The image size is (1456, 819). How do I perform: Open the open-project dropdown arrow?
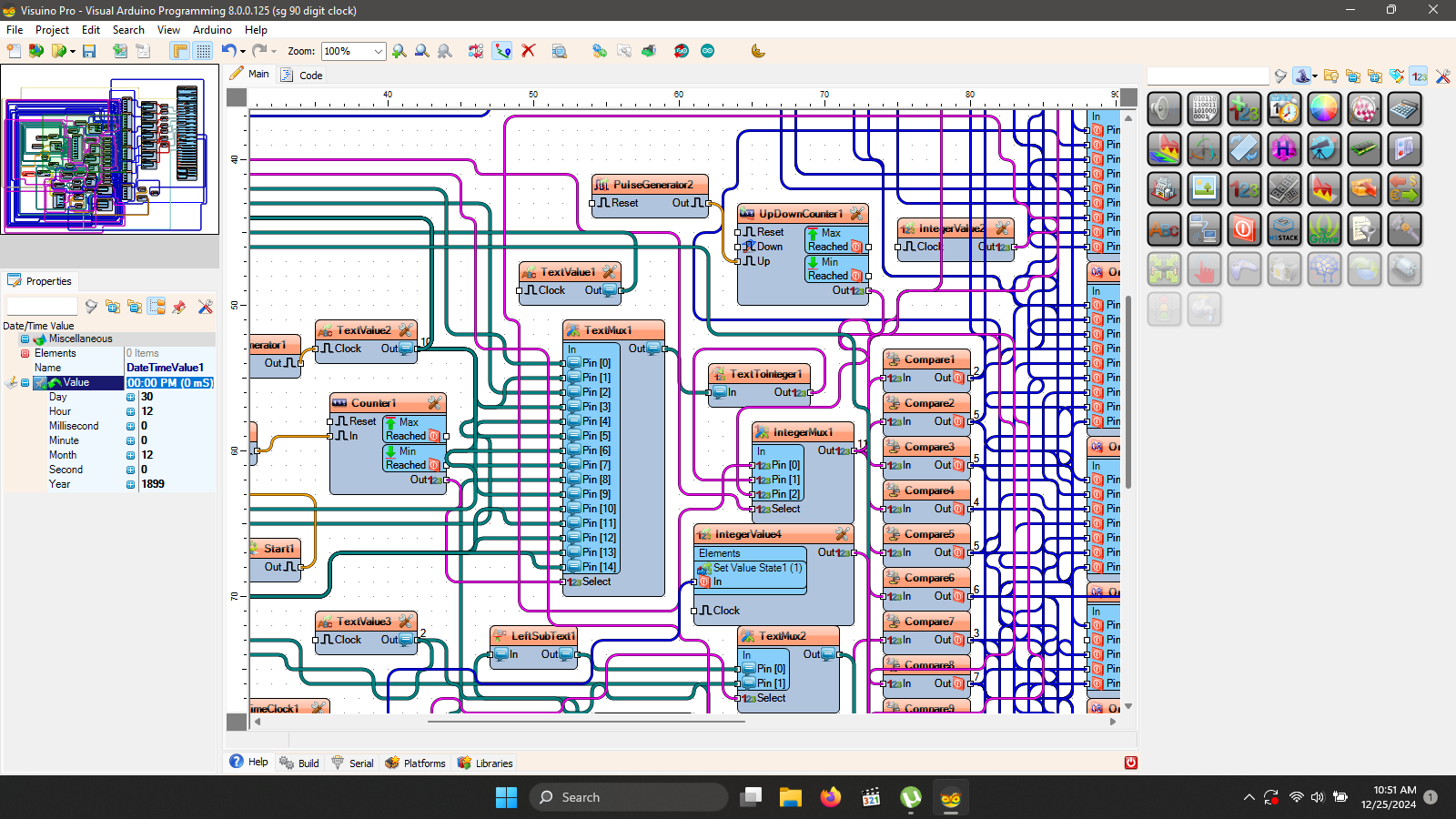point(73,52)
